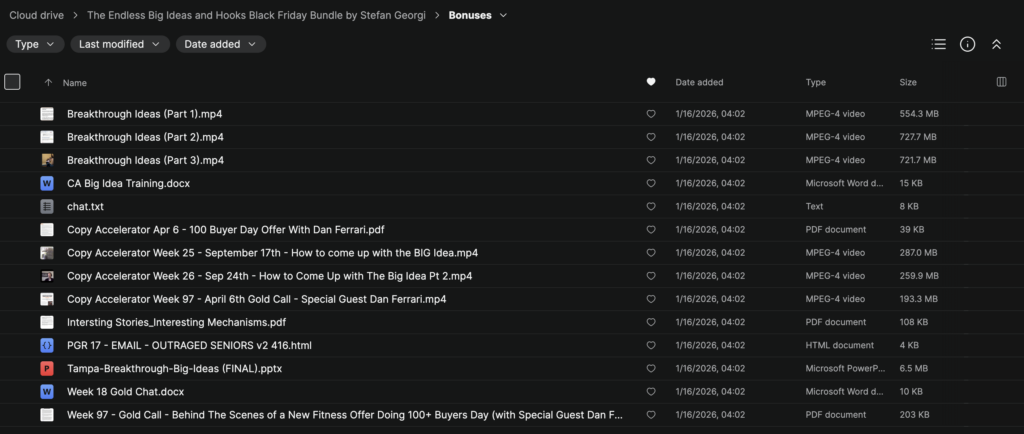Viewport: 1024px width, 434px height.
Task: Select Intersting Stories_Interesting Mechanisms.pdf name
Action: point(176,322)
